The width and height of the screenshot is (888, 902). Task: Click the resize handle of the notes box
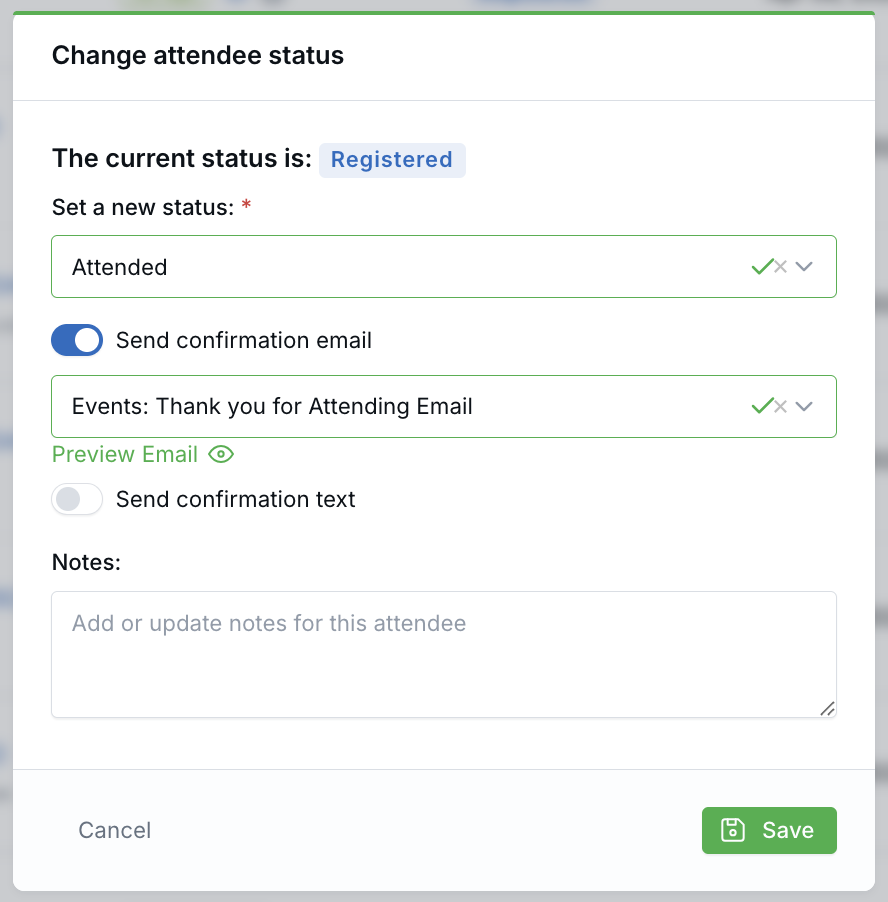[828, 709]
